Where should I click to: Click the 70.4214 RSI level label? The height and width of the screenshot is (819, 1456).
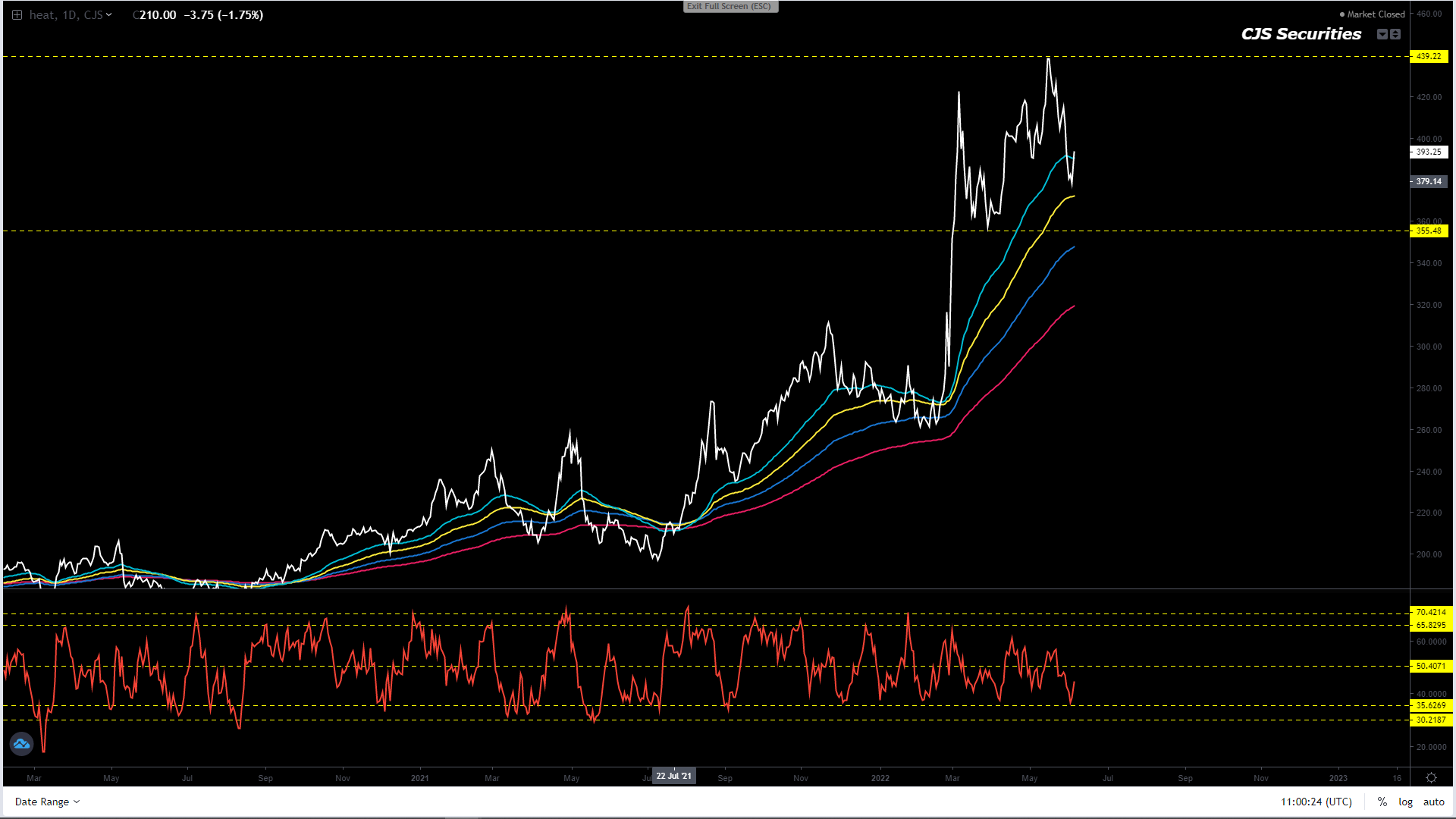point(1430,612)
